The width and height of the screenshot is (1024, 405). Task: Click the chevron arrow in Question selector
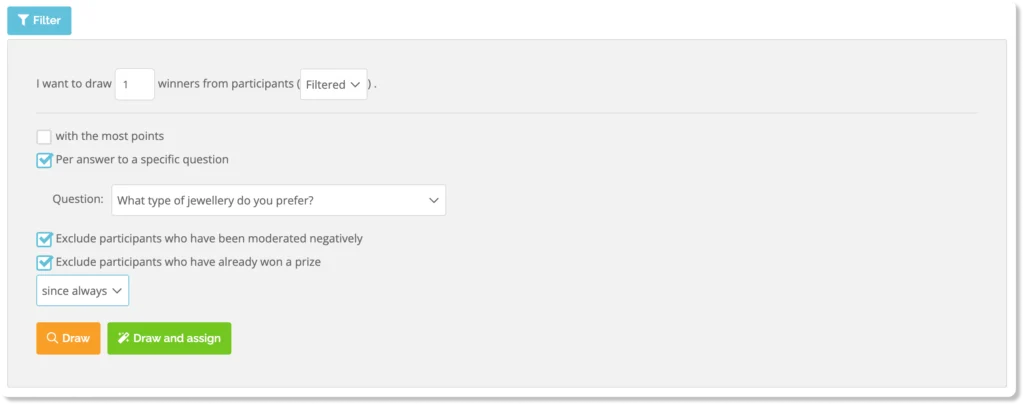434,200
